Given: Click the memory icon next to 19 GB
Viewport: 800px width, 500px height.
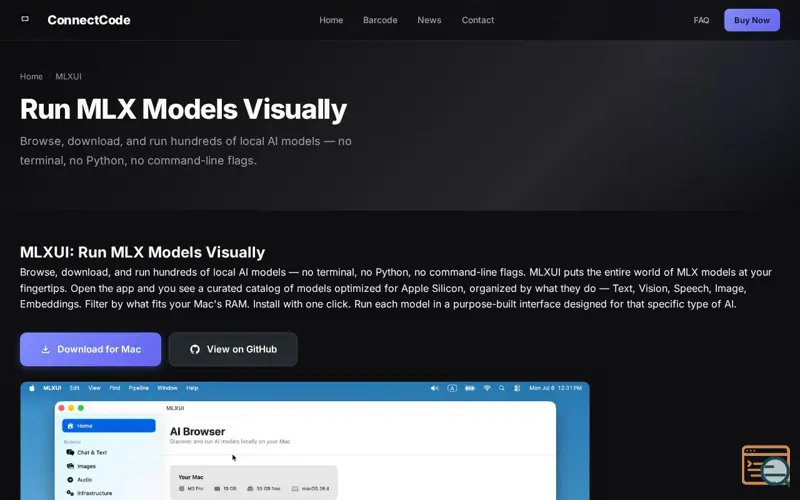Looking at the screenshot, I should [x=217, y=489].
